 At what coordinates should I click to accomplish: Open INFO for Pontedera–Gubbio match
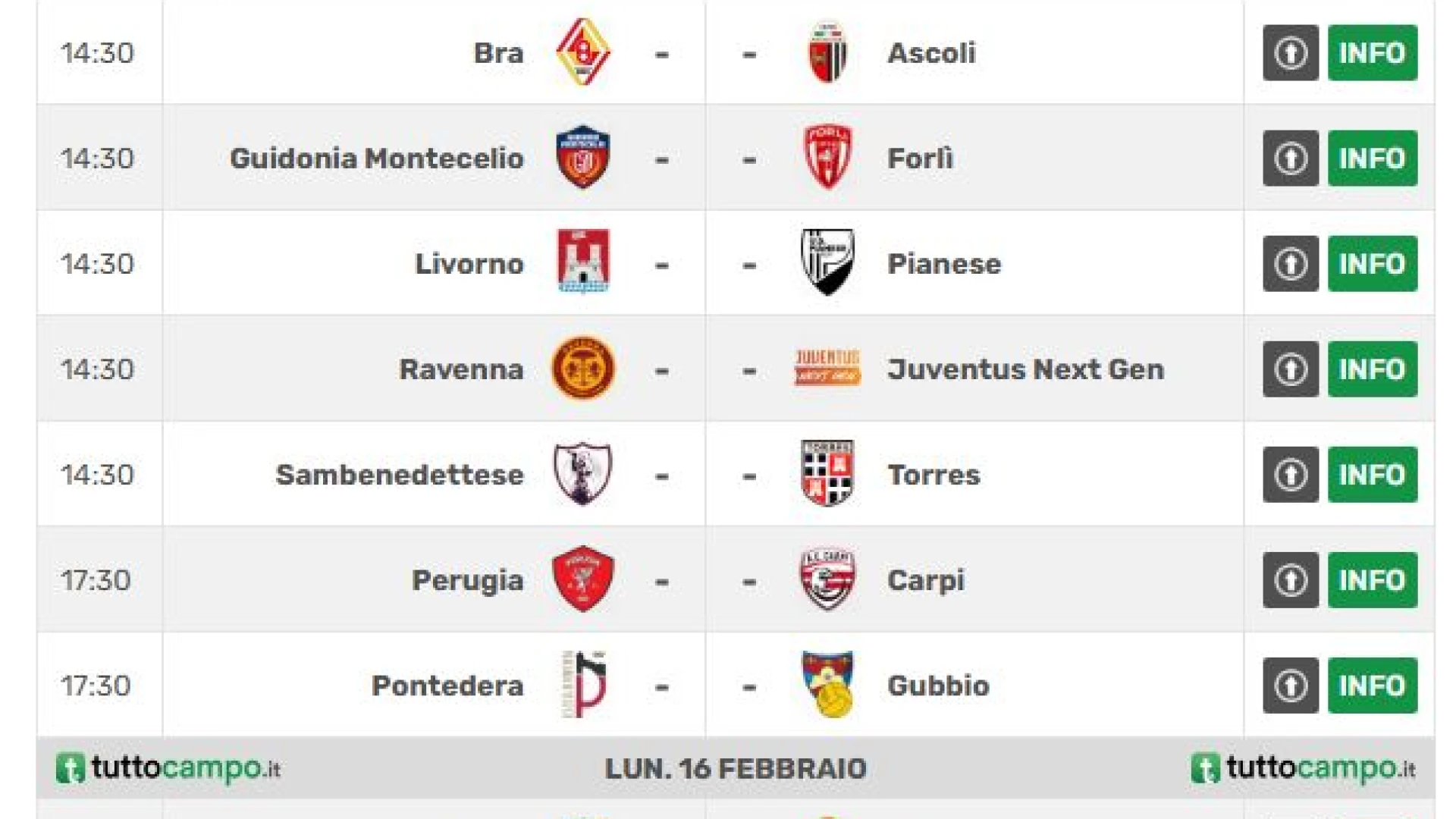(x=1372, y=686)
